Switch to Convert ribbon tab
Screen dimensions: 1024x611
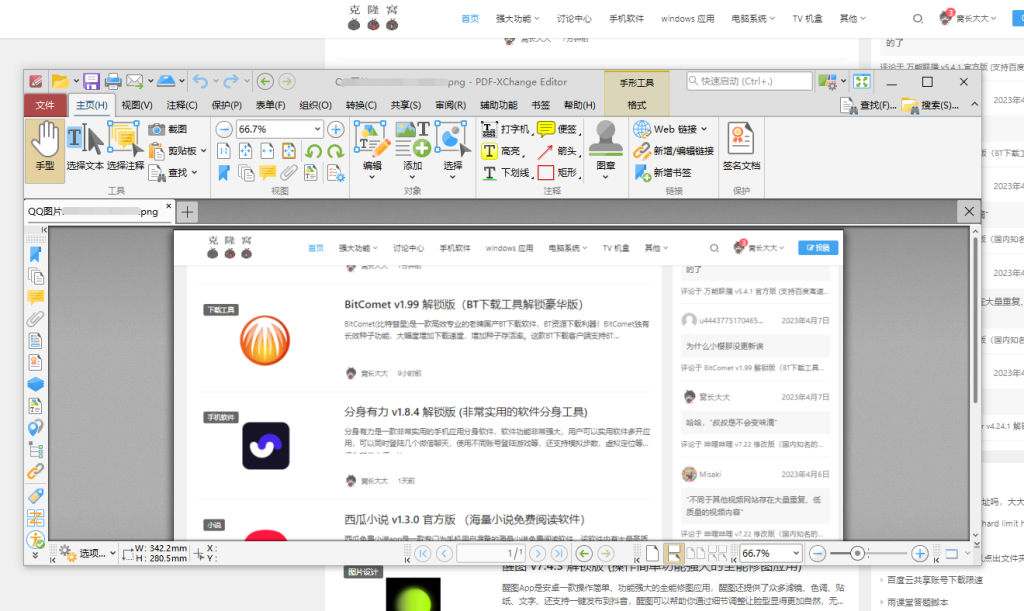point(361,104)
